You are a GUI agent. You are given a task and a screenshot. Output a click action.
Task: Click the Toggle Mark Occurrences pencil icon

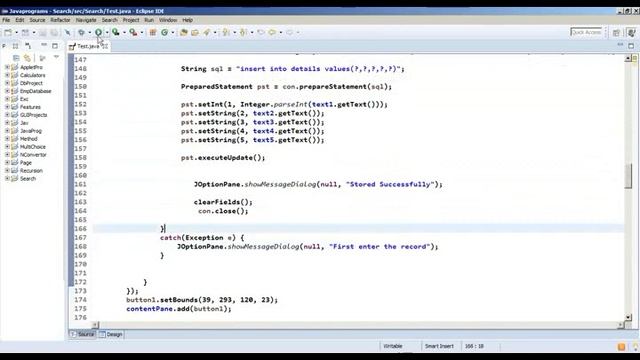point(68,32)
